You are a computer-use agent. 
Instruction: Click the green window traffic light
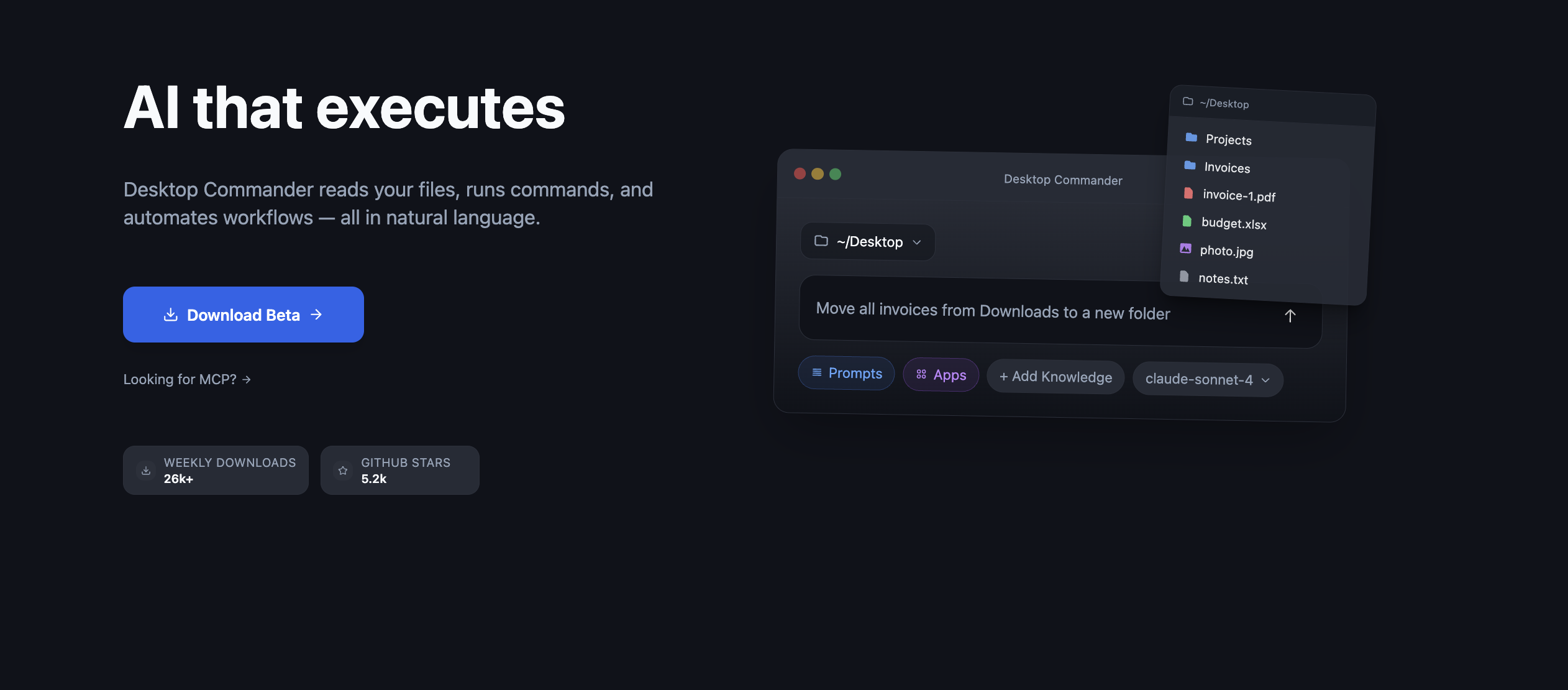pyautogui.click(x=836, y=174)
